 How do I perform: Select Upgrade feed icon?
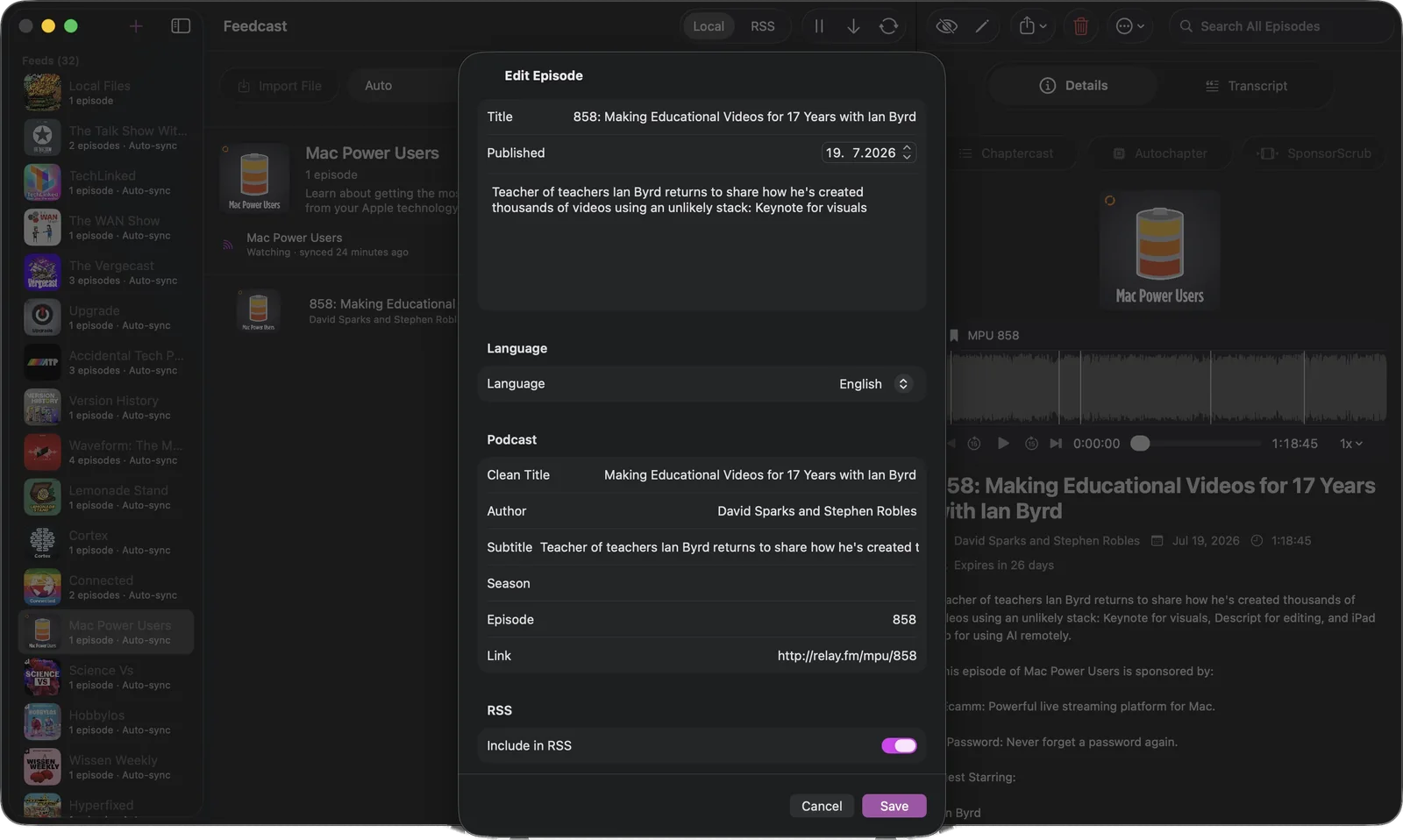(x=42, y=317)
